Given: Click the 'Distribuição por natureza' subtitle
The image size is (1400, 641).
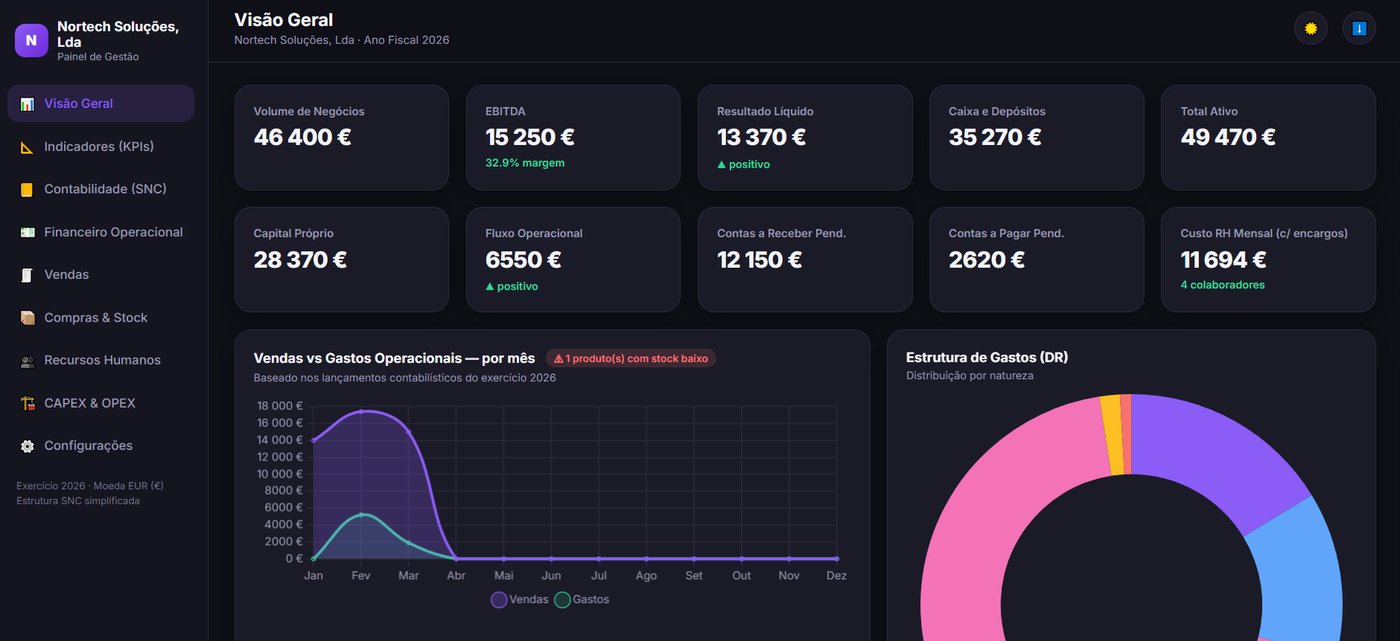Looking at the screenshot, I should pos(970,376).
